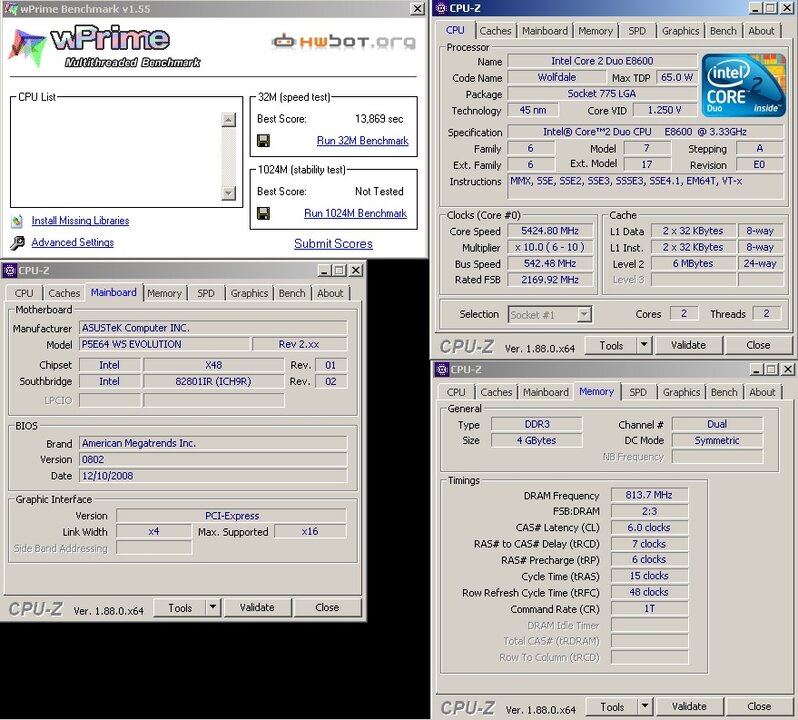Screen dimensions: 798x720
Task: Click the Rated FSB value 2169.92 MHz
Action: point(550,280)
